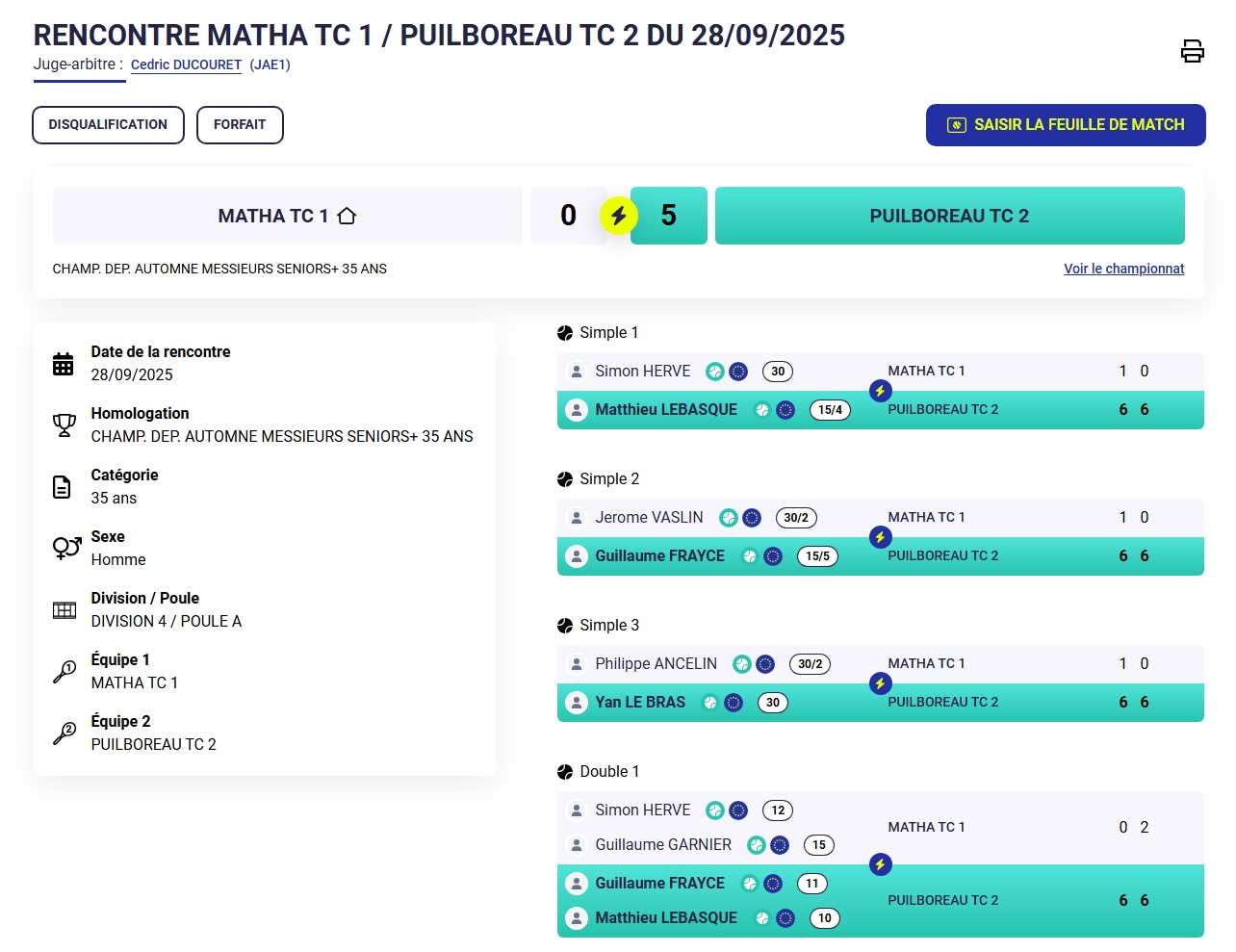Select the PUILBOREAU TC 2 team banner
The image size is (1236, 952).
(949, 216)
